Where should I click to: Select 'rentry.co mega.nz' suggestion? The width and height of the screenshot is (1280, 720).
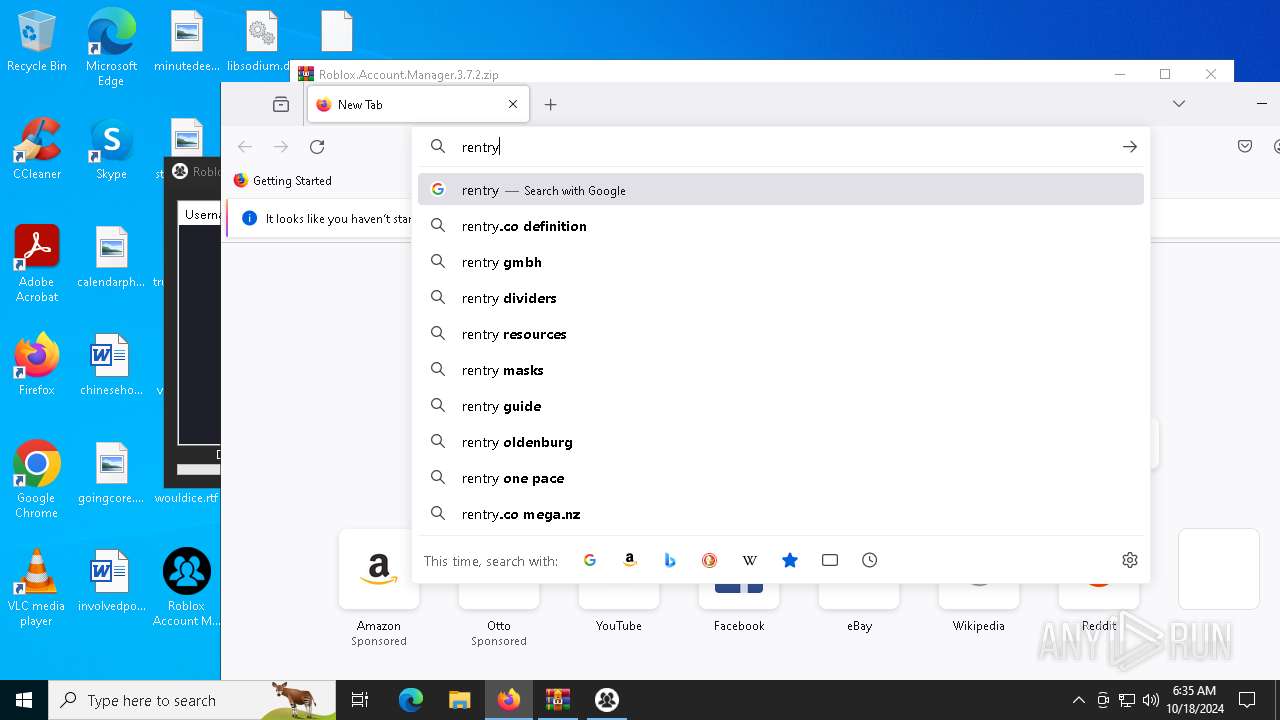tap(781, 514)
